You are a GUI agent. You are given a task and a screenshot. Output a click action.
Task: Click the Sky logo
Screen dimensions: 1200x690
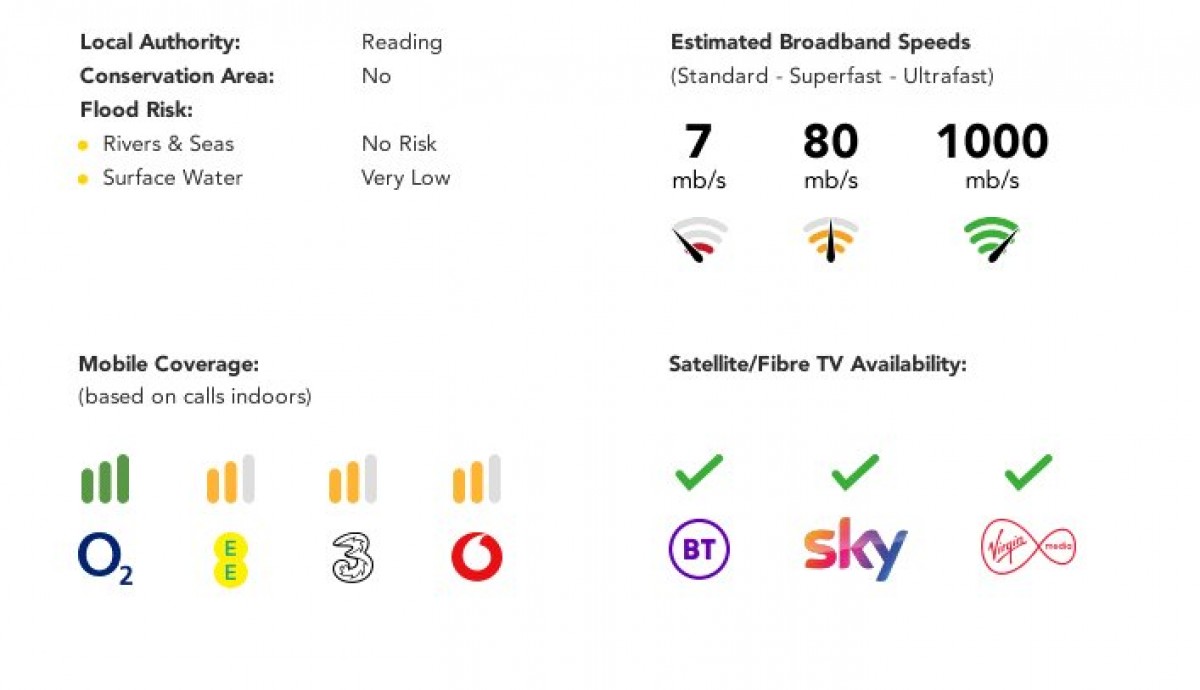(x=855, y=549)
